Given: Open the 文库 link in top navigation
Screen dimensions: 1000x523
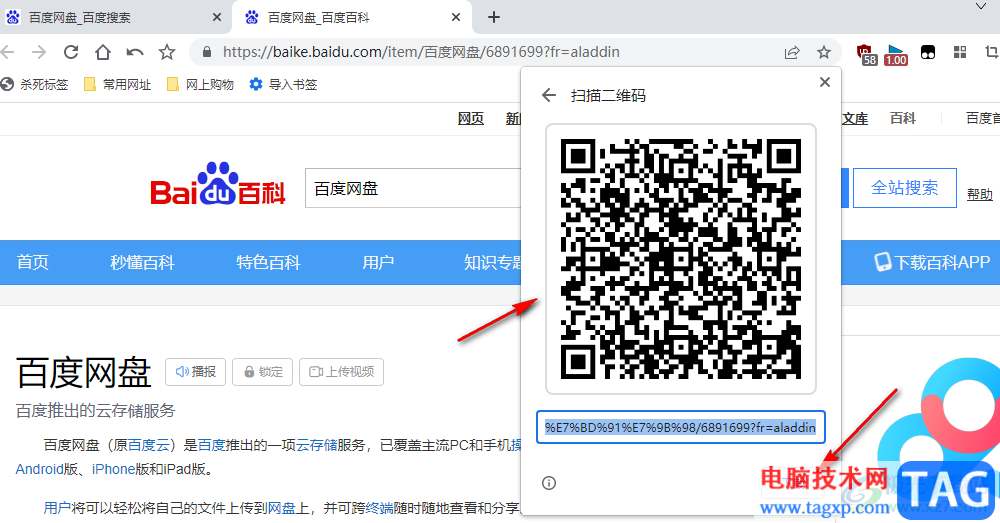Looking at the screenshot, I should 855,119.
